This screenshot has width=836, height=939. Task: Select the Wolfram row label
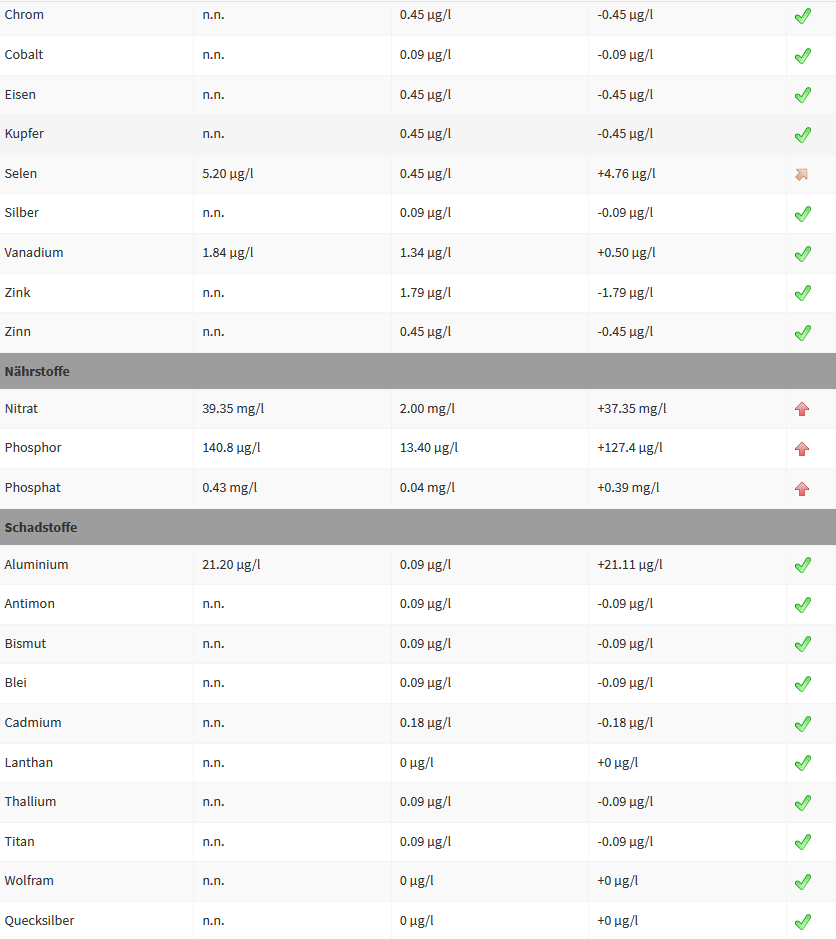pyautogui.click(x=29, y=881)
